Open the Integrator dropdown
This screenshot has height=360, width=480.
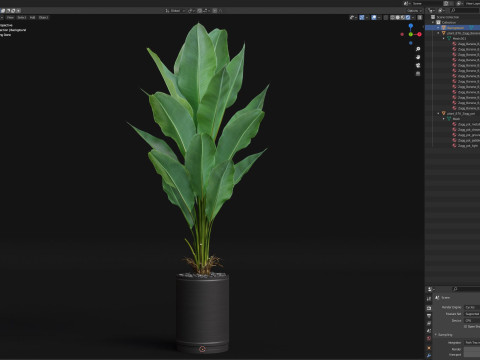(472, 342)
